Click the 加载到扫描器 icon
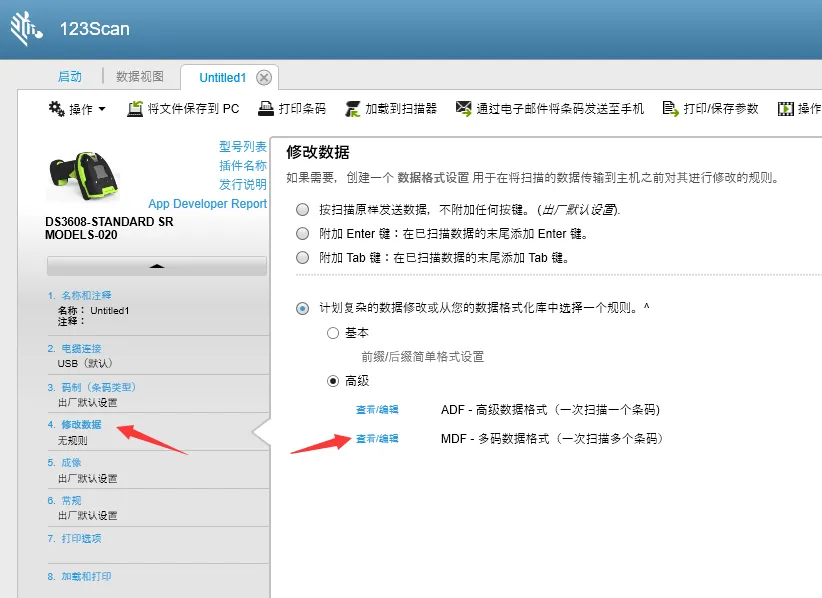Viewport: 822px width, 598px height. coord(353,108)
